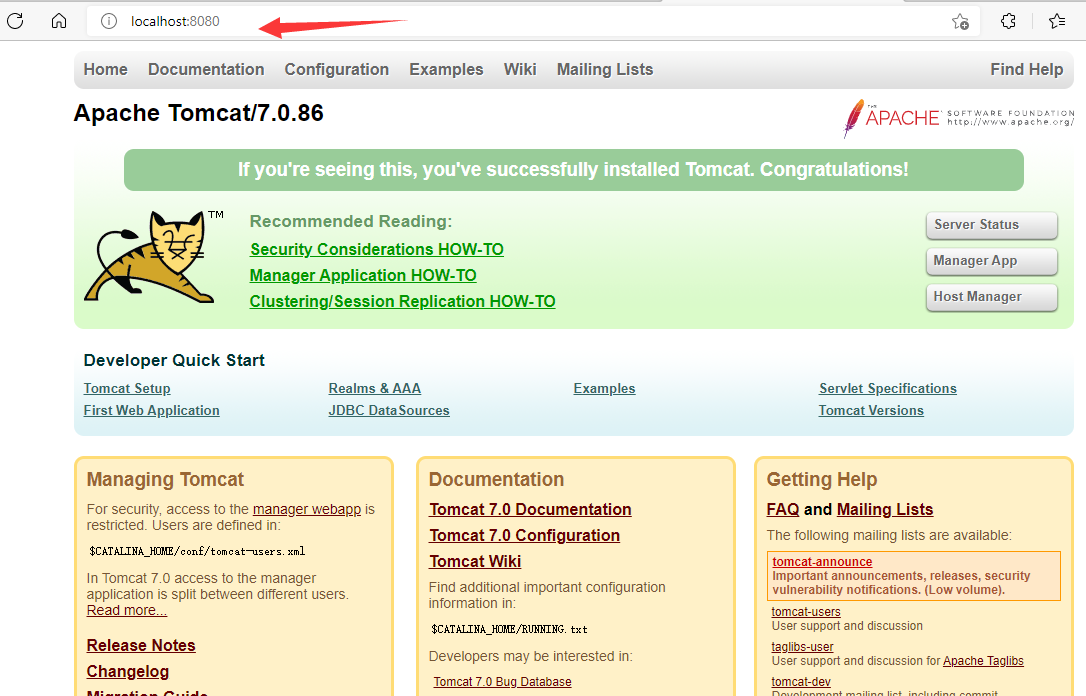The height and width of the screenshot is (696, 1086).
Task: Open the Apache Taglibs link
Action: click(x=983, y=661)
